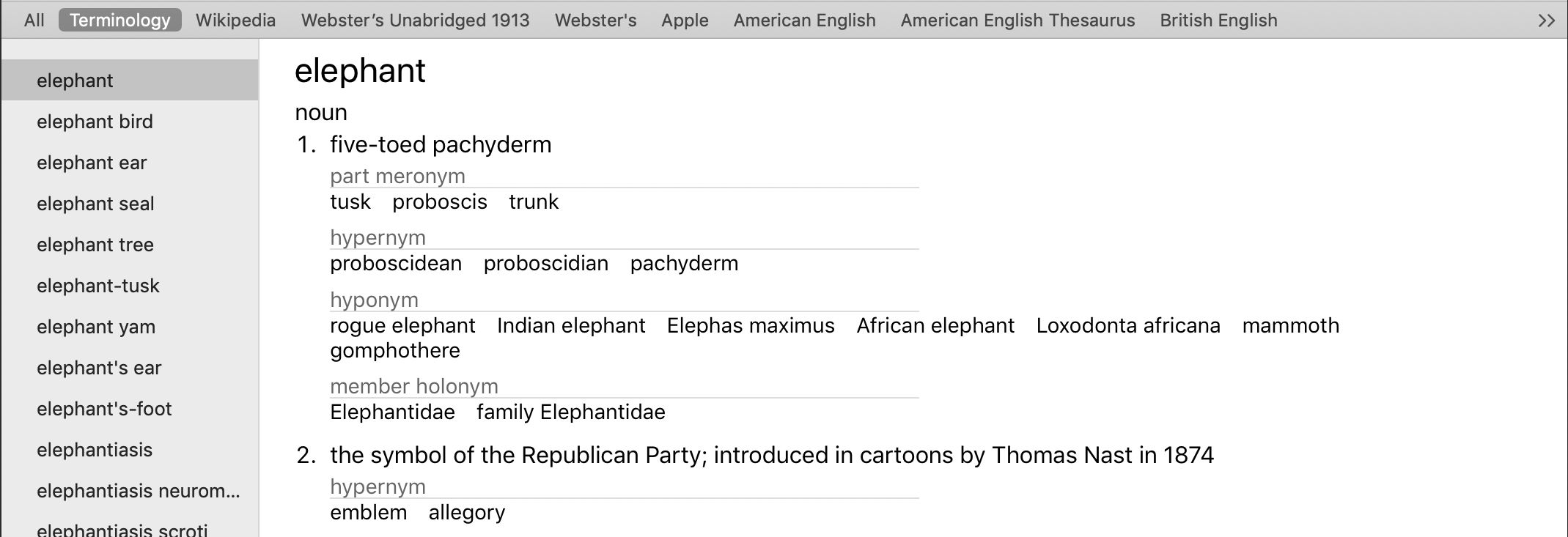Follow the 'pachyderm' hypernym link
Screen dimensions: 1568x537
pyautogui.click(x=684, y=264)
